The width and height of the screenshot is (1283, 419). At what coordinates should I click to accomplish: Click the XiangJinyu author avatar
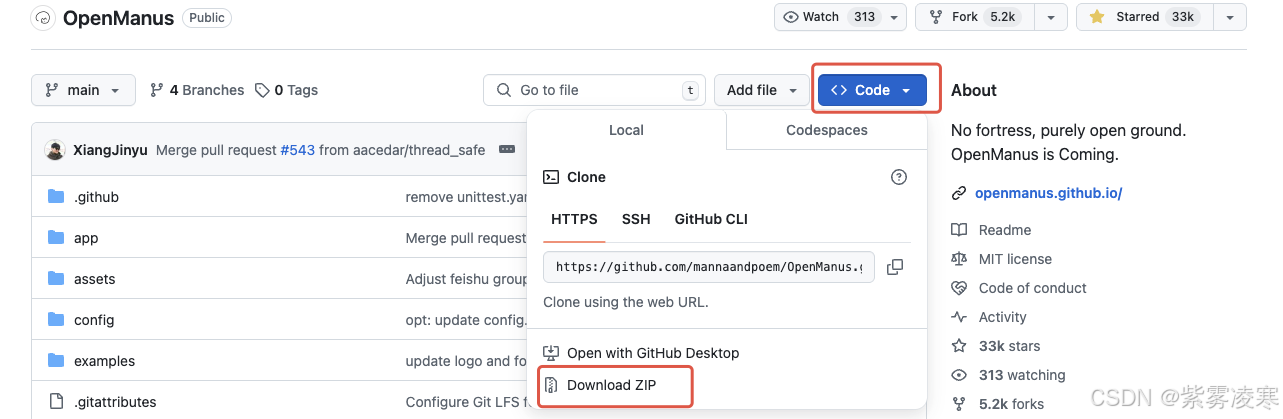[x=55, y=150]
